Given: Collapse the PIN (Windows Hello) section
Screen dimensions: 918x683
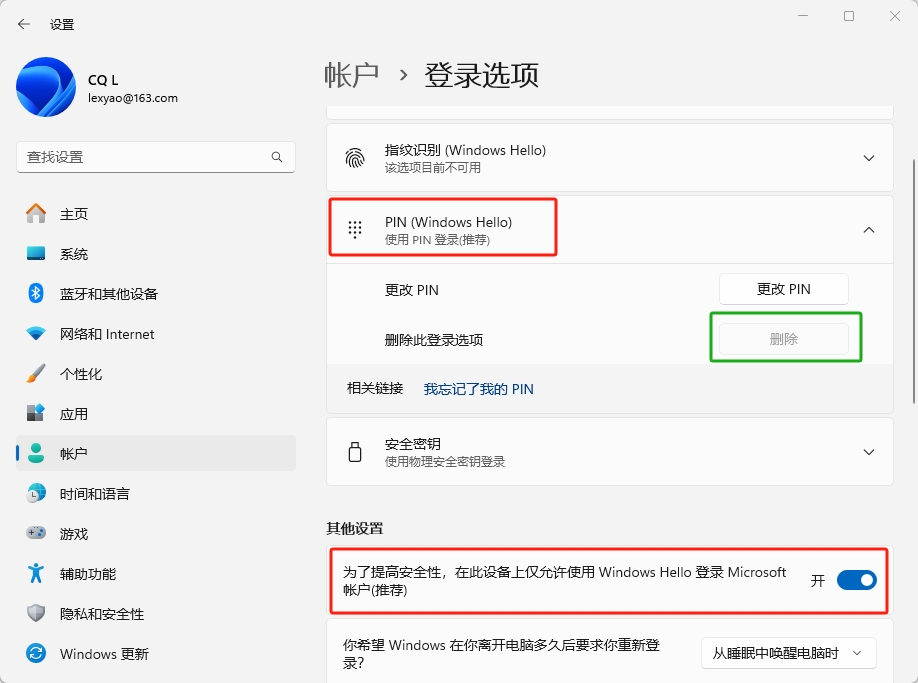Looking at the screenshot, I should click(x=868, y=229).
